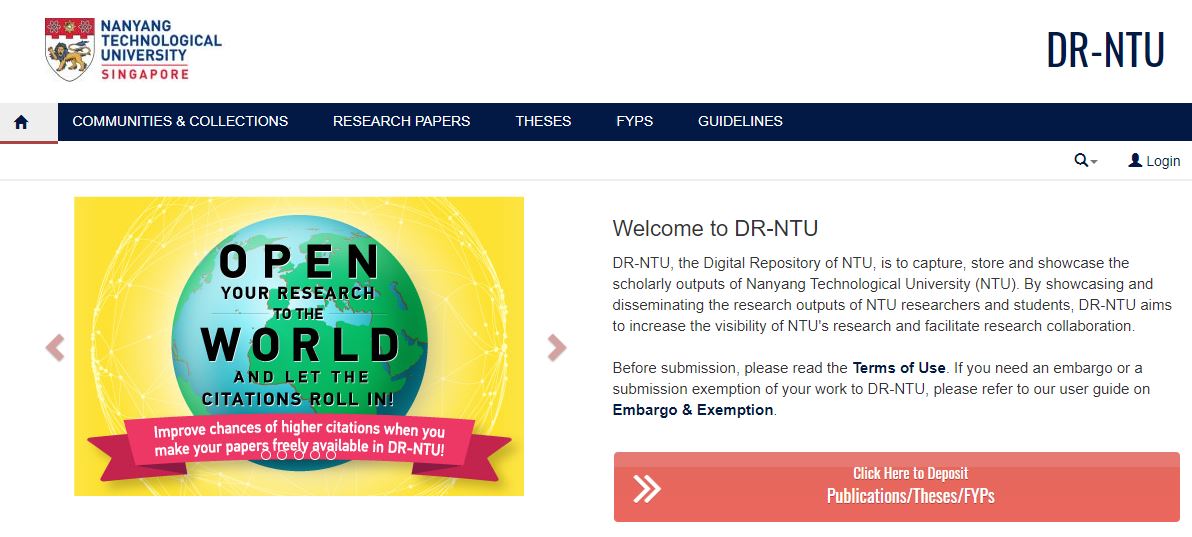Click Here to Deposit Publications/Theses/FYPs button
This screenshot has width=1192, height=537.
click(x=897, y=487)
